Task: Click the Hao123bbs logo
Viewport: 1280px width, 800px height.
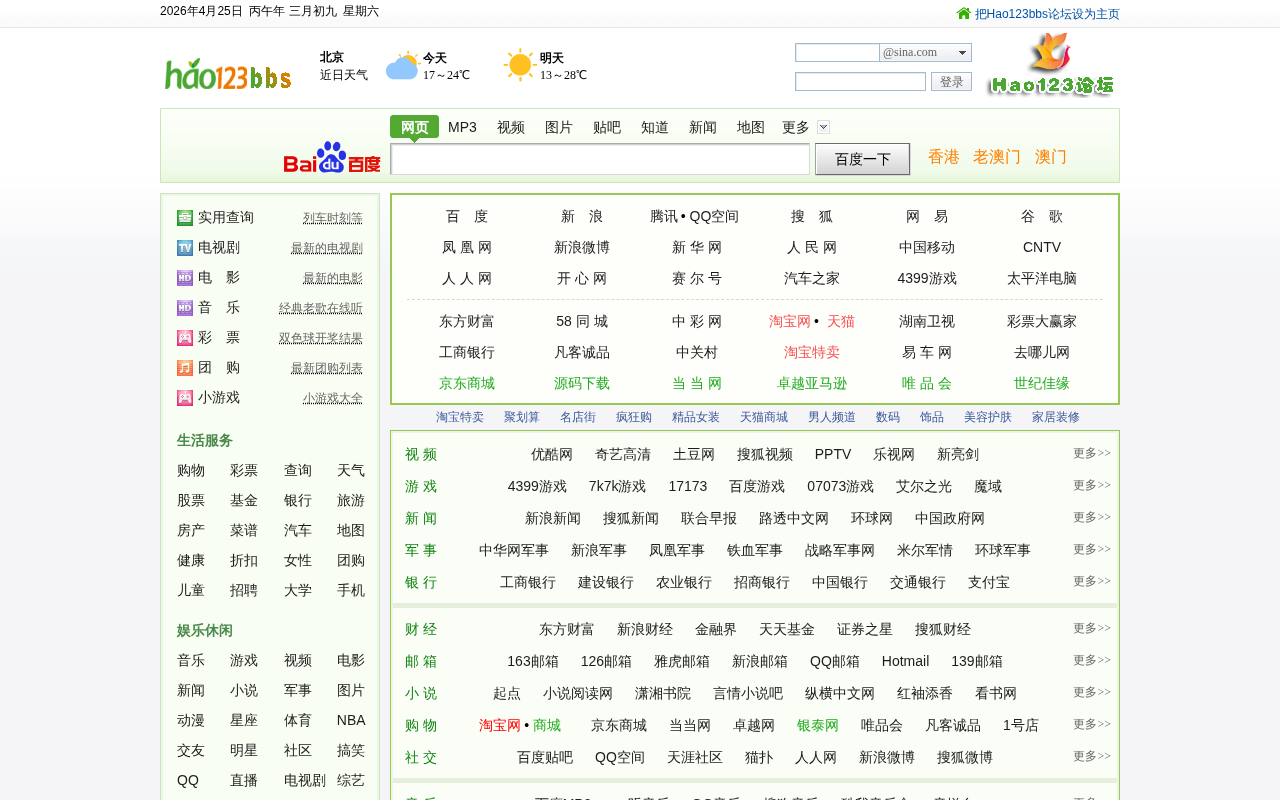Action: tap(228, 74)
